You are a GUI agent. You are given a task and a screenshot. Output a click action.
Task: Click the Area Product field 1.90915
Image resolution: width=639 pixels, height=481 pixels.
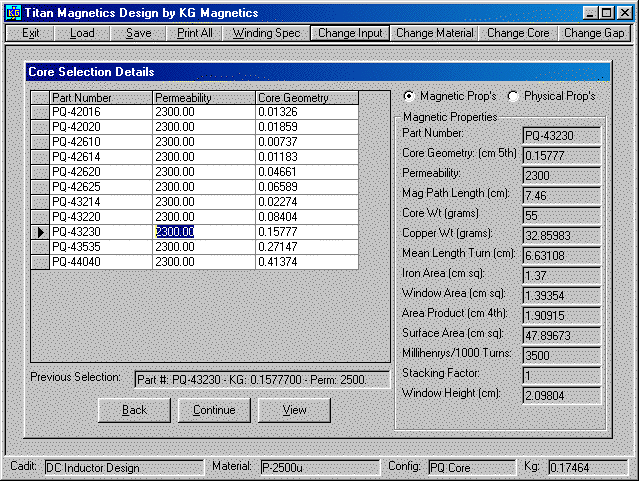pyautogui.click(x=562, y=316)
